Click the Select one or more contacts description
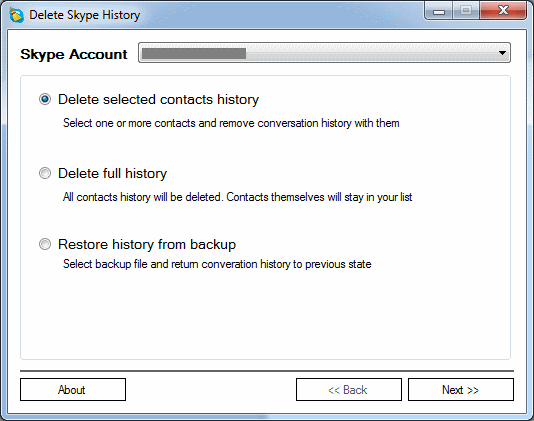 tap(231, 123)
